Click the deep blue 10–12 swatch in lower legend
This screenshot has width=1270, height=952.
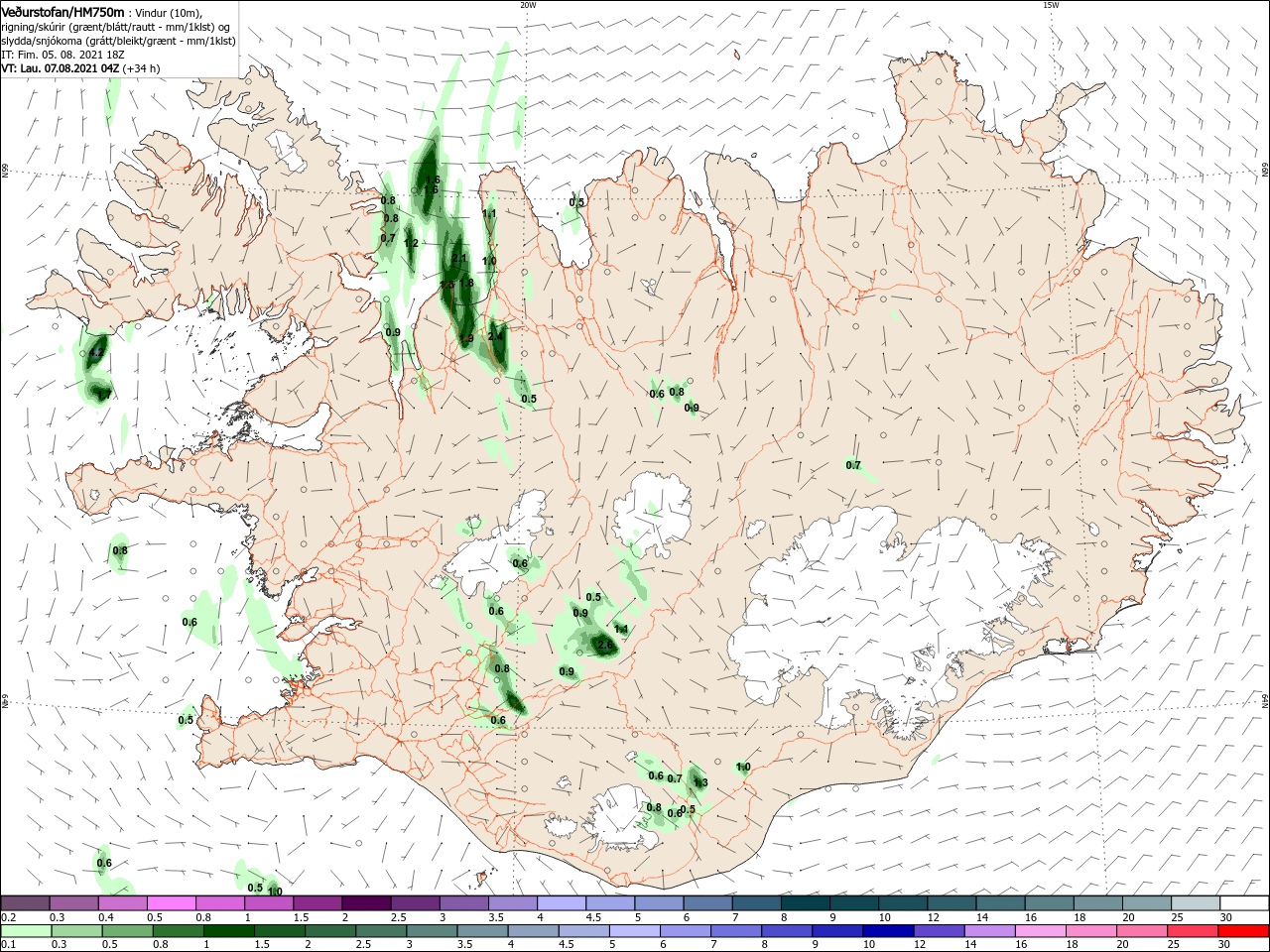click(x=889, y=931)
